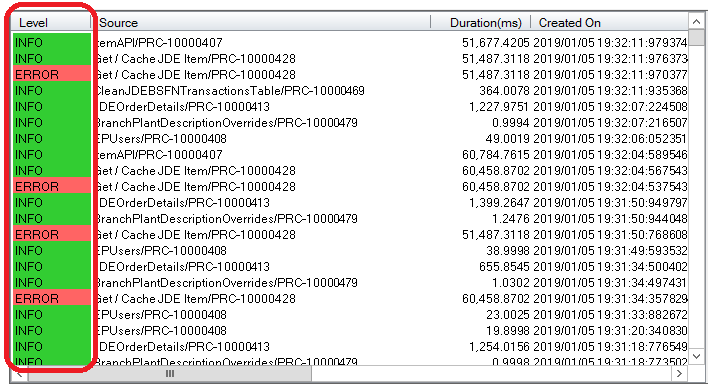The image size is (708, 385).
Task: Click the Duration(ms) column header
Action: point(481,23)
